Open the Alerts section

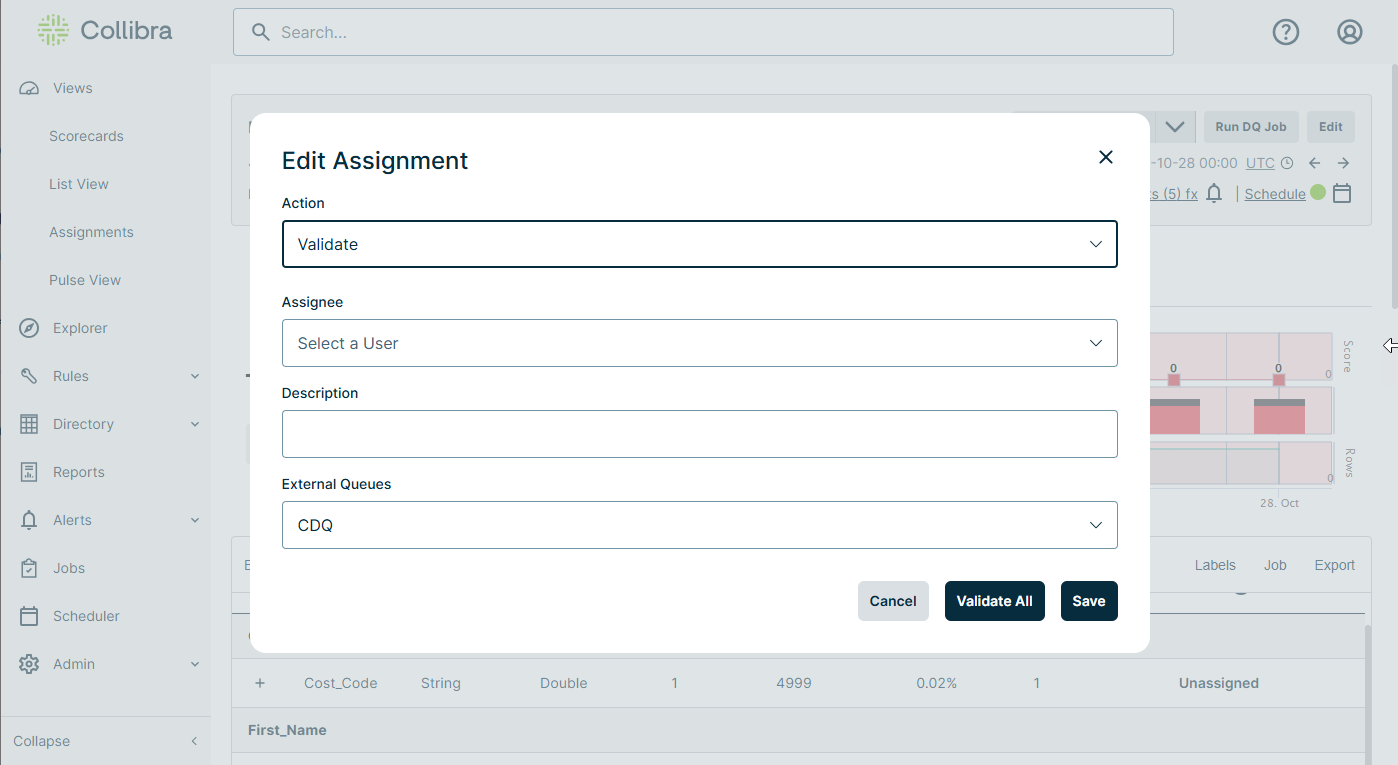[x=72, y=519]
